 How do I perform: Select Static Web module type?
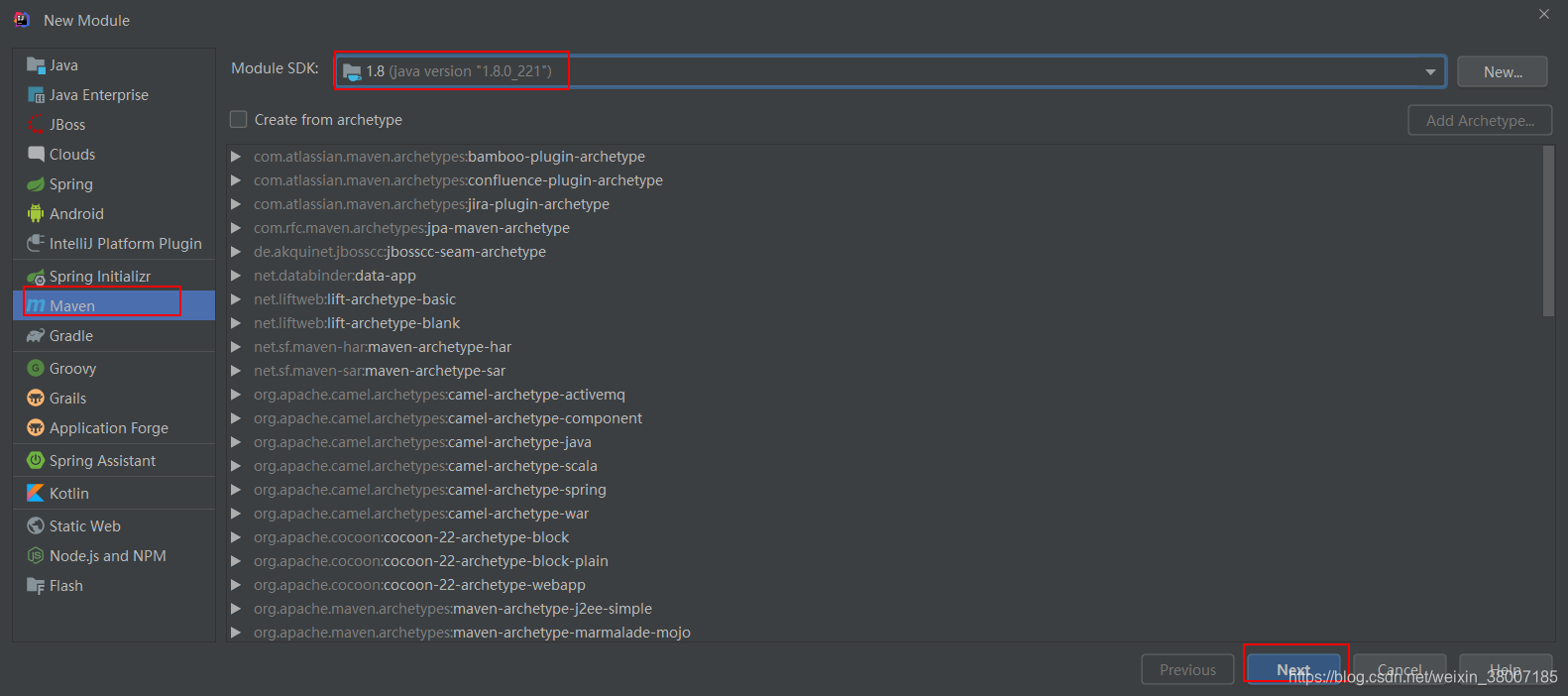(x=114, y=526)
